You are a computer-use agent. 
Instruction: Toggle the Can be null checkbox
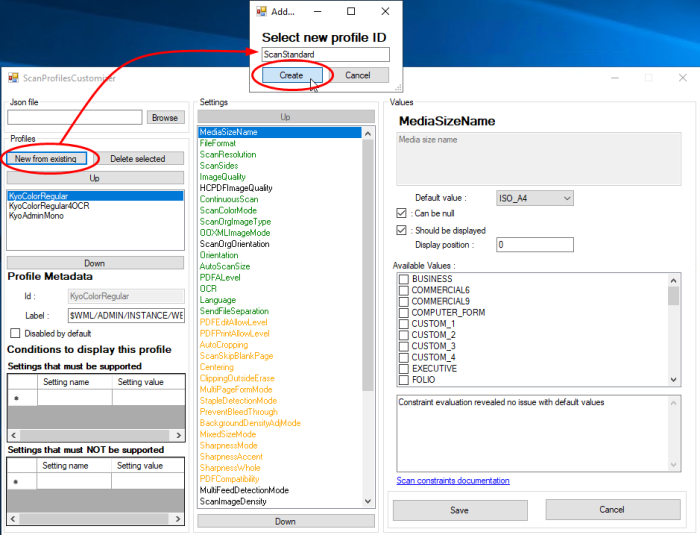[402, 213]
